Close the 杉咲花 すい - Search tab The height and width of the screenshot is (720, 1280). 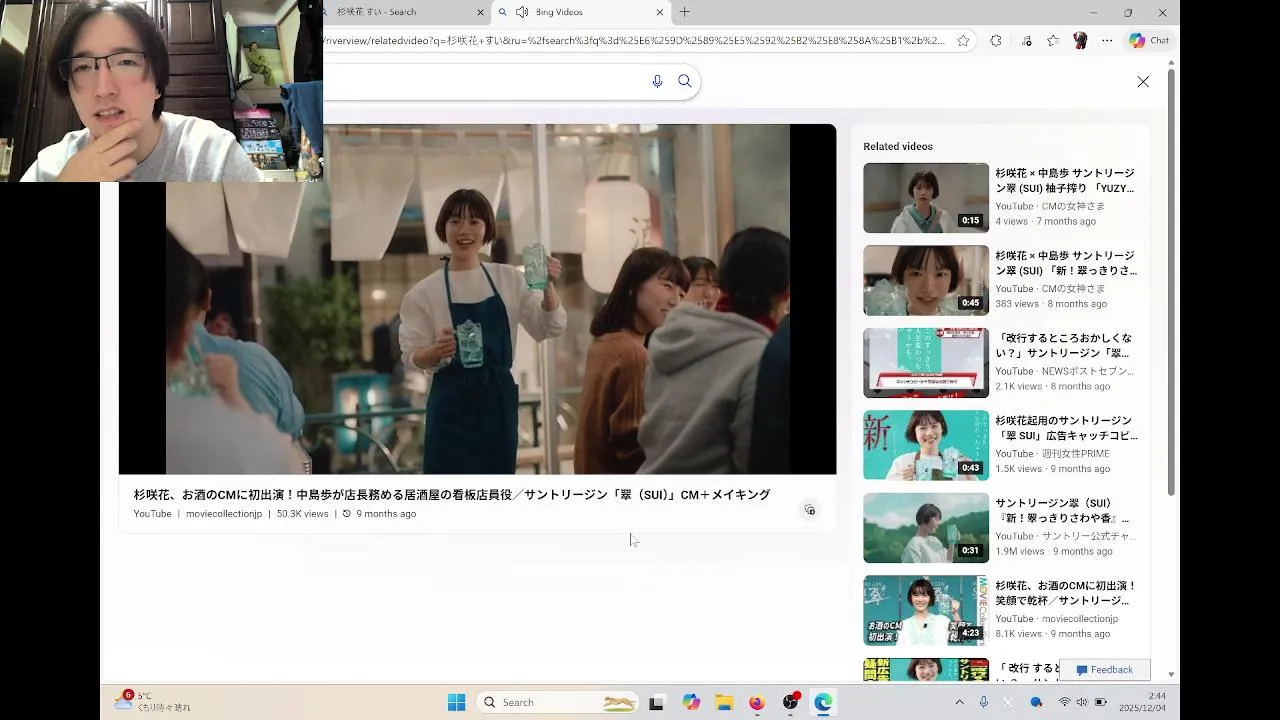click(x=480, y=12)
